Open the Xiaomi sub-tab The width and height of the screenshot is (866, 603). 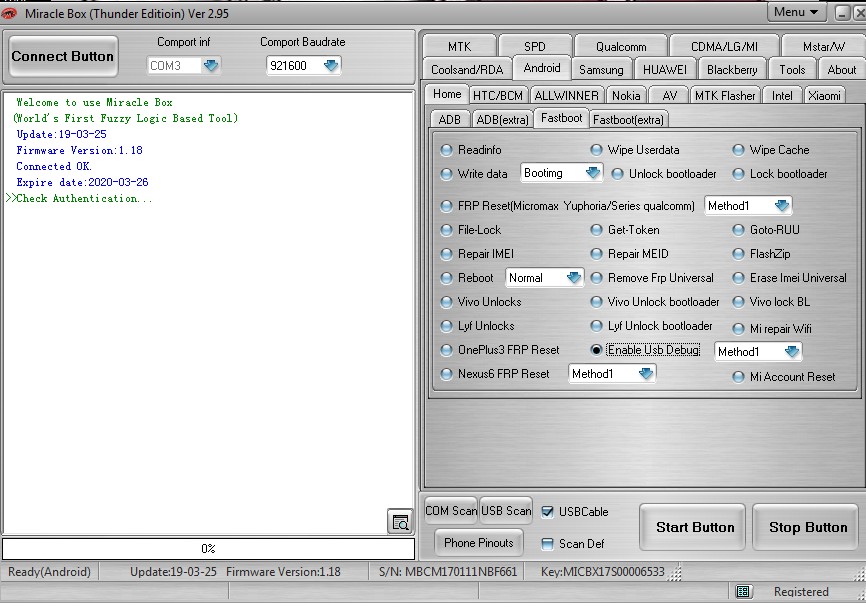pos(824,96)
